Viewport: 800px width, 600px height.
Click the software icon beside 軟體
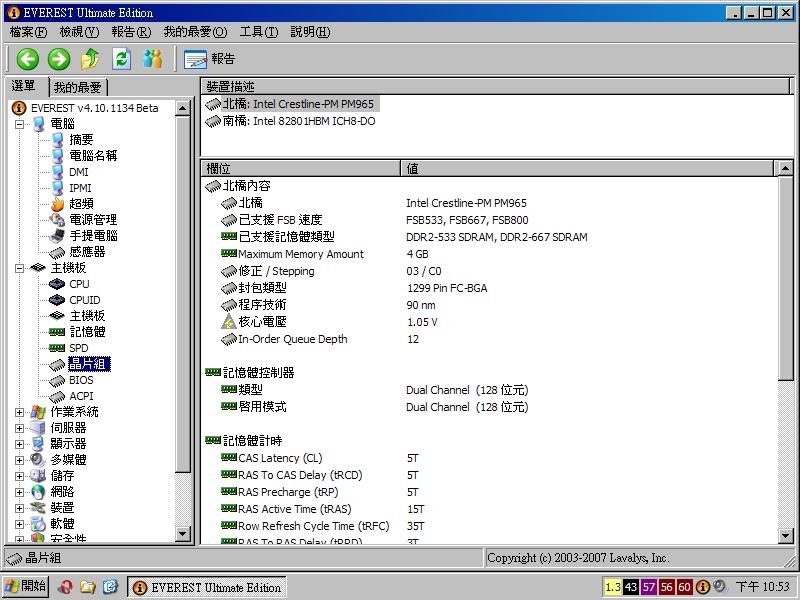pos(38,524)
